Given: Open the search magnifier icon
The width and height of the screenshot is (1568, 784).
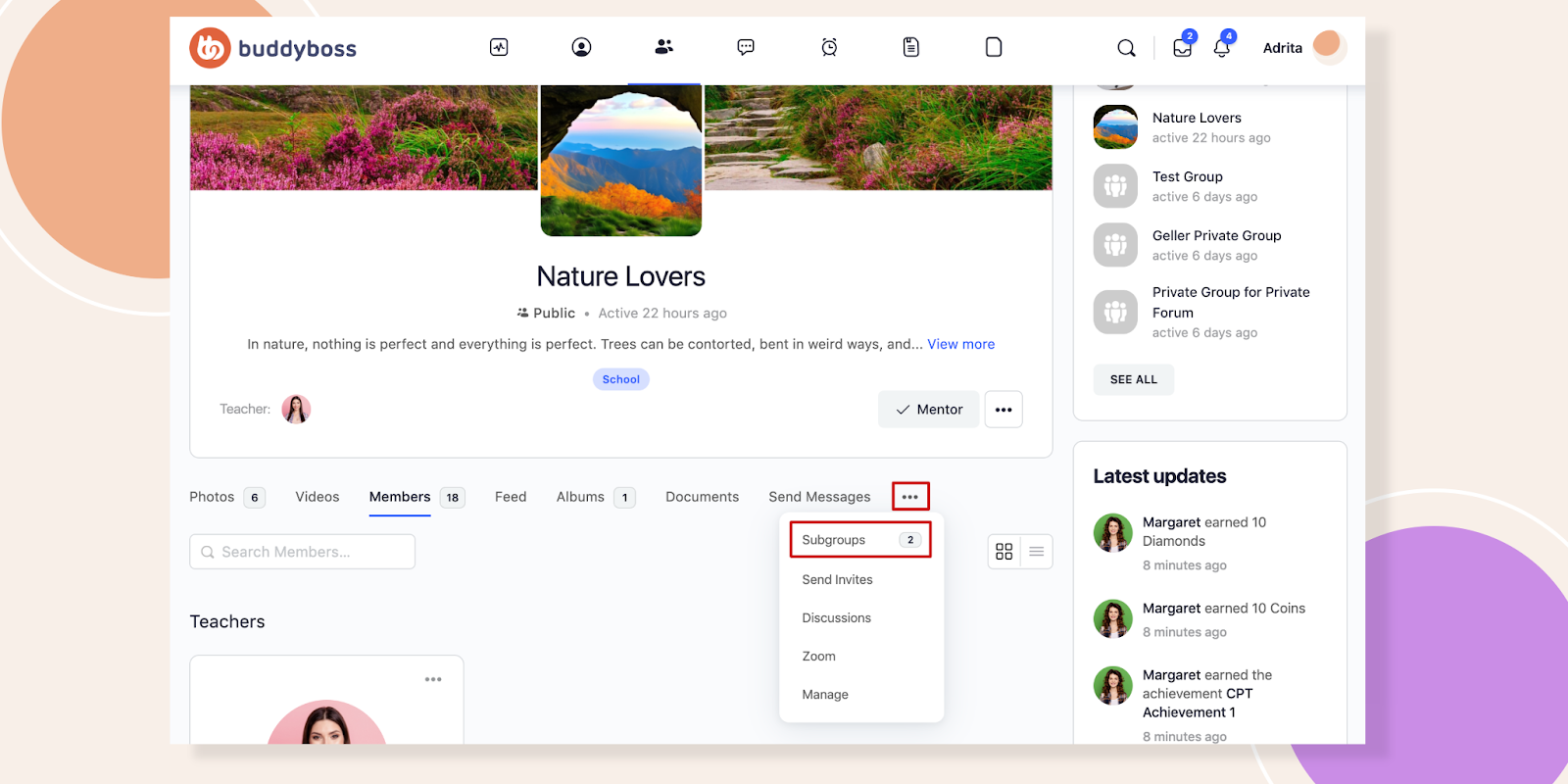Looking at the screenshot, I should [1127, 48].
